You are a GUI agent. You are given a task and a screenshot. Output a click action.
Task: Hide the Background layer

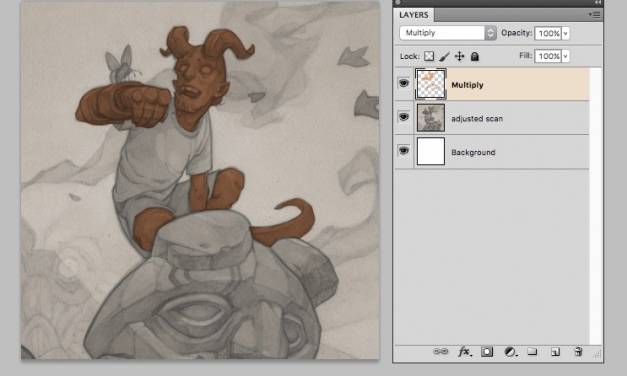pos(404,150)
